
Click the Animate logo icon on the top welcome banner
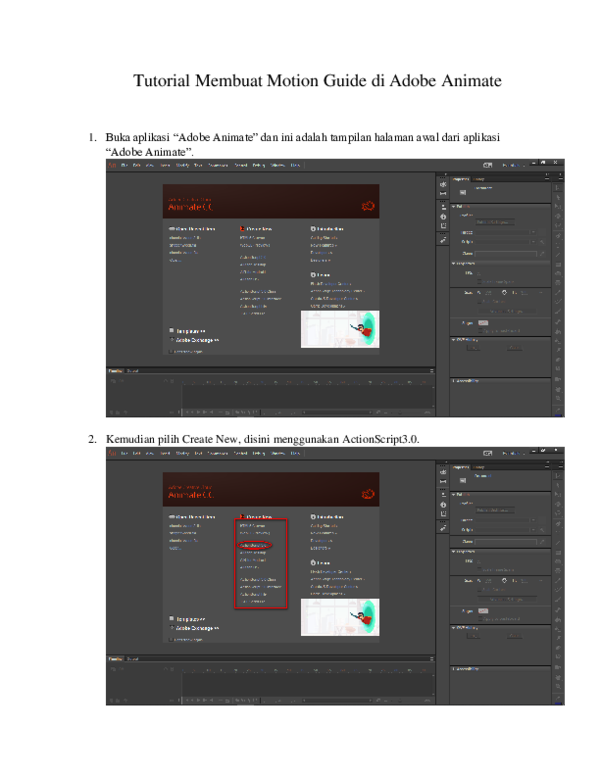tap(368, 206)
